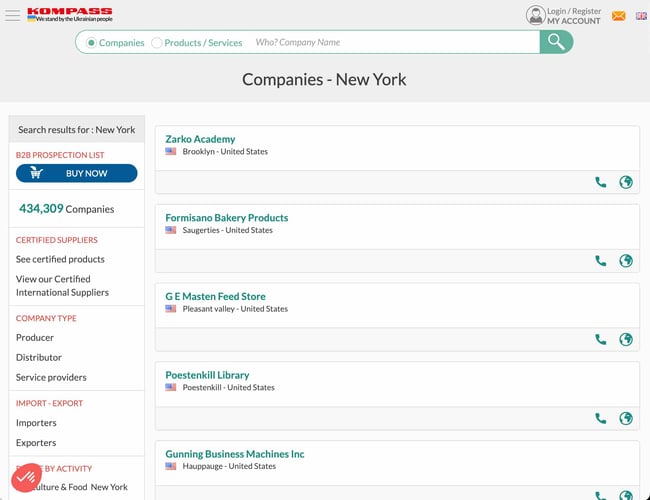650x500 pixels.
Task: Open the hamburger menu
Action: pos(12,15)
